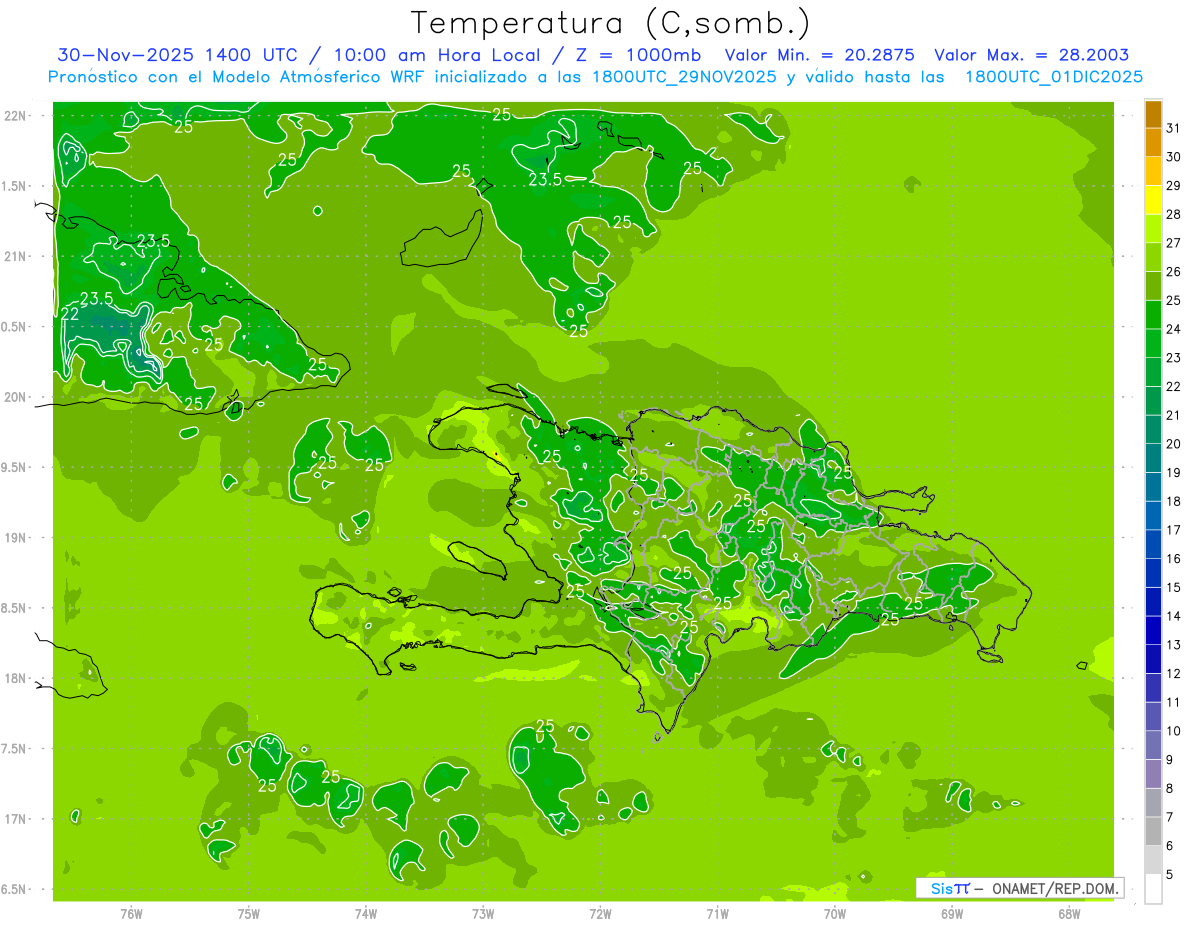Click the legend value "5"
Image resolution: width=1200 pixels, height=927 pixels.
point(1169,875)
